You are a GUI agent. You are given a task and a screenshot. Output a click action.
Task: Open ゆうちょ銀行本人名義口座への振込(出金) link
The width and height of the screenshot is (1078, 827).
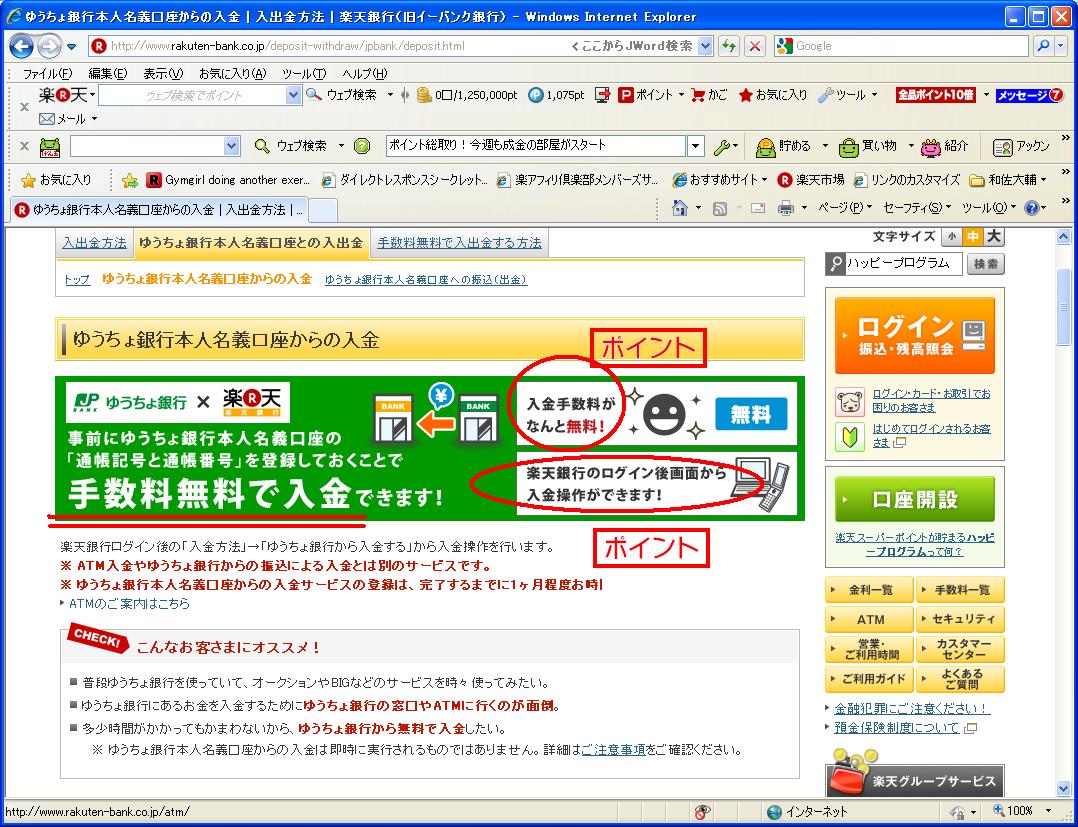coord(426,280)
